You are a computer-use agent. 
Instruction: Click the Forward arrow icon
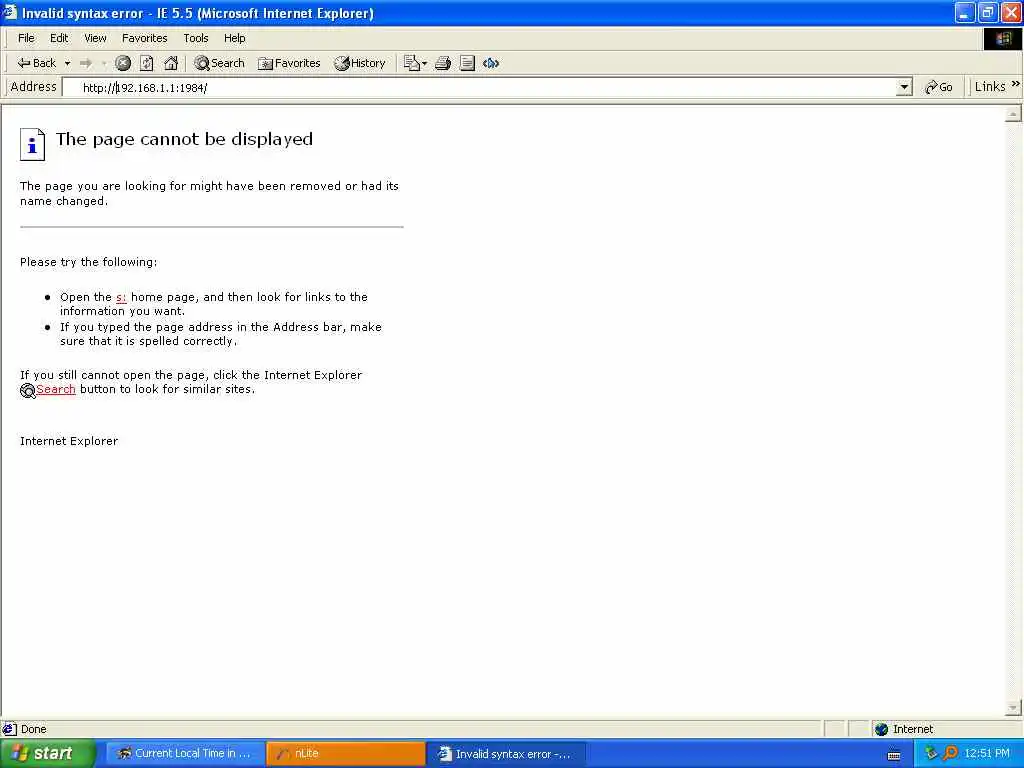(x=86, y=63)
